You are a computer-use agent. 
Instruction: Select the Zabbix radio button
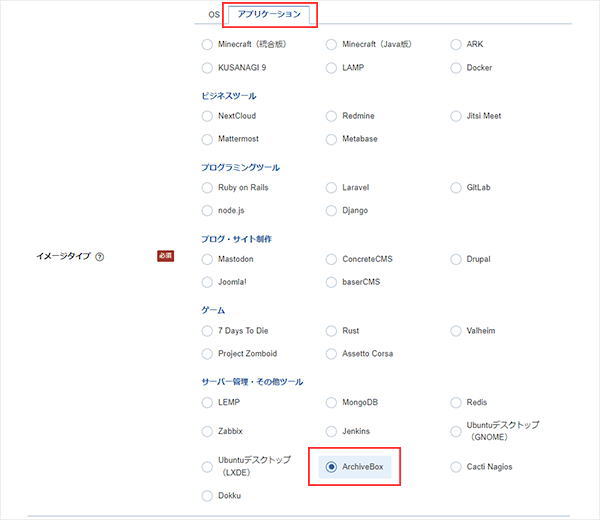207,431
